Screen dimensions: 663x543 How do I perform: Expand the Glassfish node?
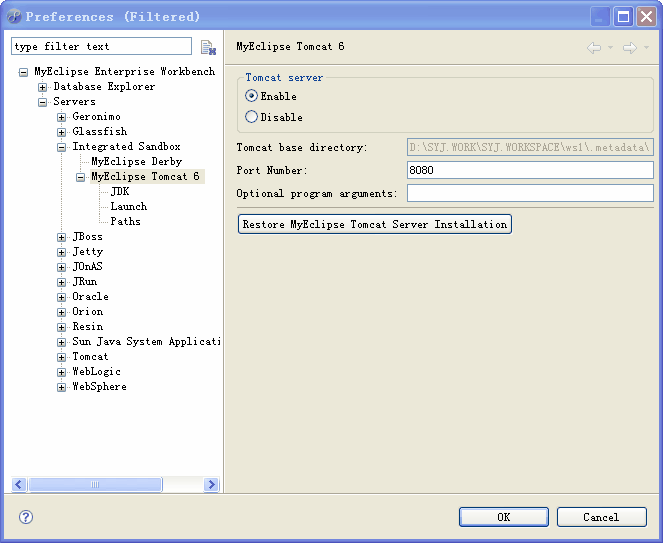click(61, 132)
